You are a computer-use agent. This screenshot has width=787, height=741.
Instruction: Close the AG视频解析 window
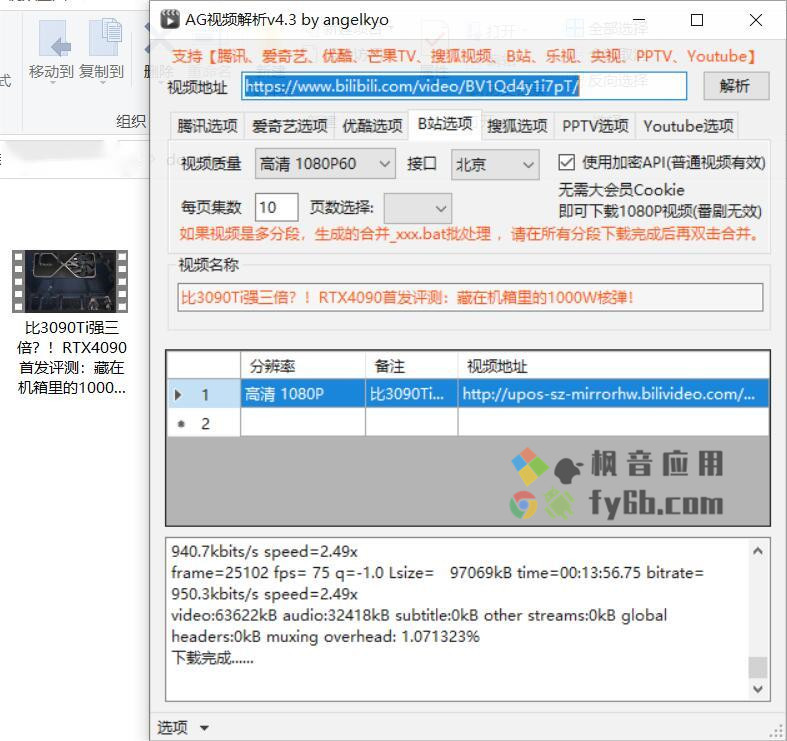[x=756, y=20]
